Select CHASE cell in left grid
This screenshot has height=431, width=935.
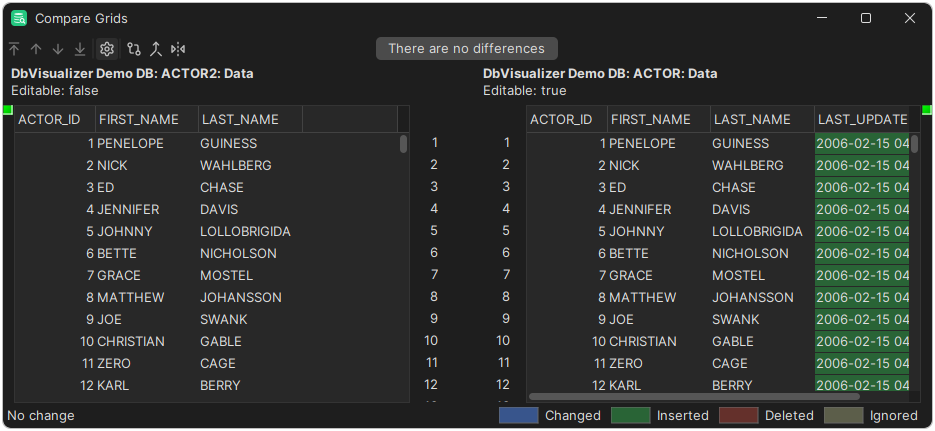coord(250,188)
